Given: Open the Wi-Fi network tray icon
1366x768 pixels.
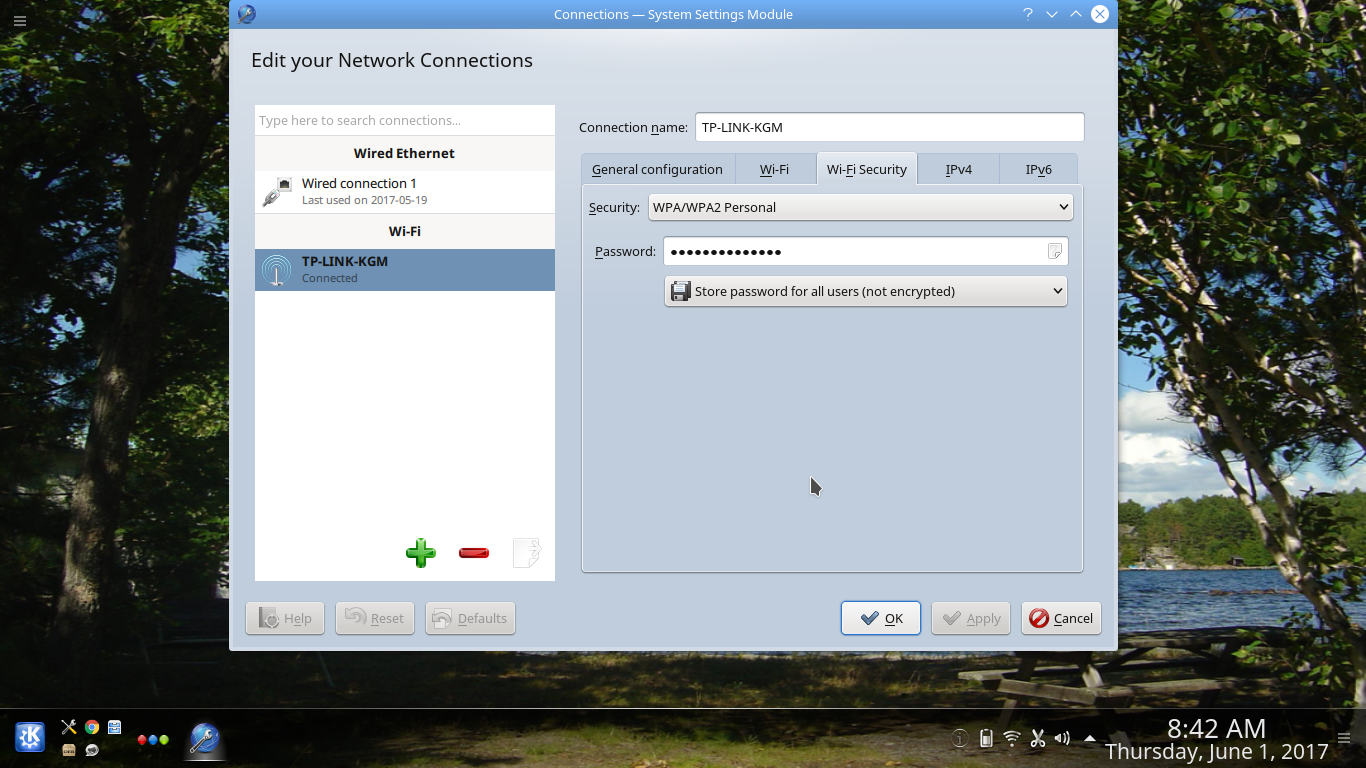Looking at the screenshot, I should (1012, 738).
